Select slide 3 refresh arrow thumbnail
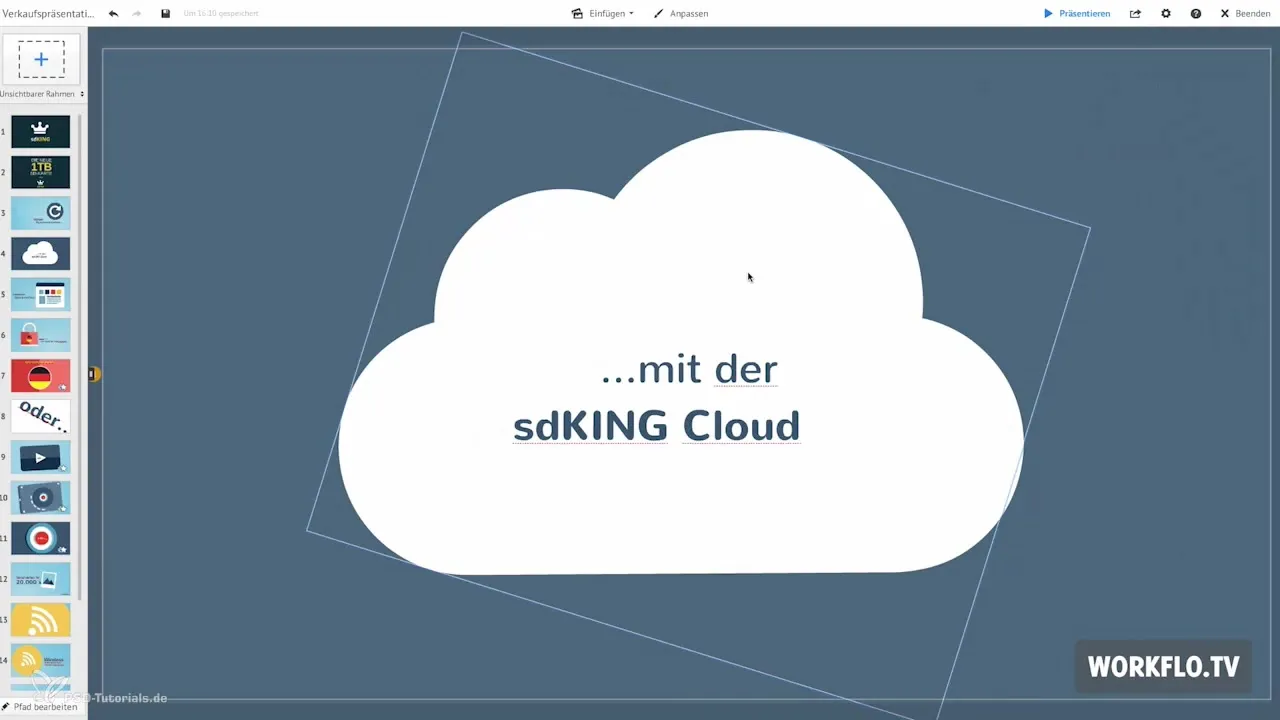Viewport: 1280px width, 720px height. (41, 213)
